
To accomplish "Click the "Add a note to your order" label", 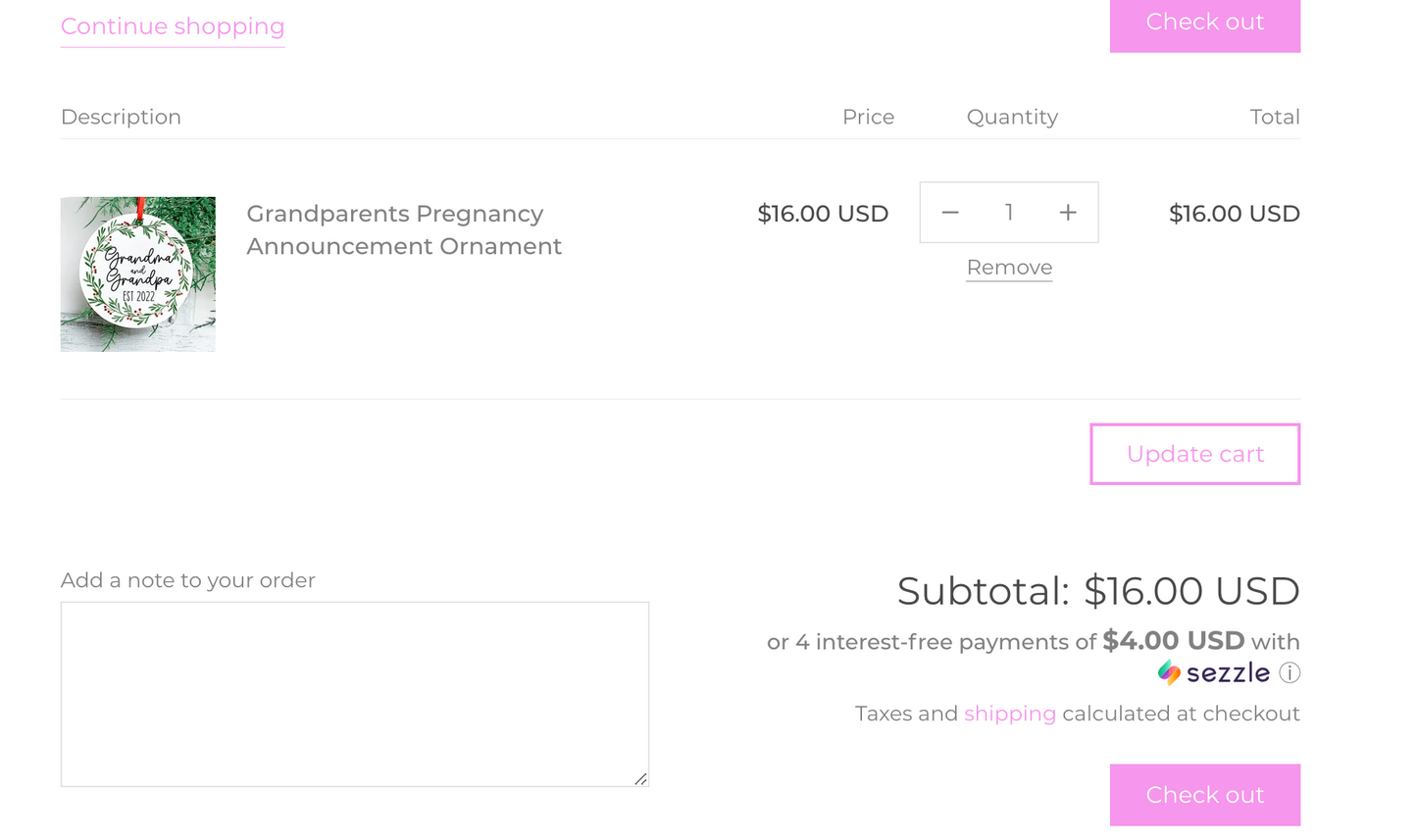I will tap(188, 580).
